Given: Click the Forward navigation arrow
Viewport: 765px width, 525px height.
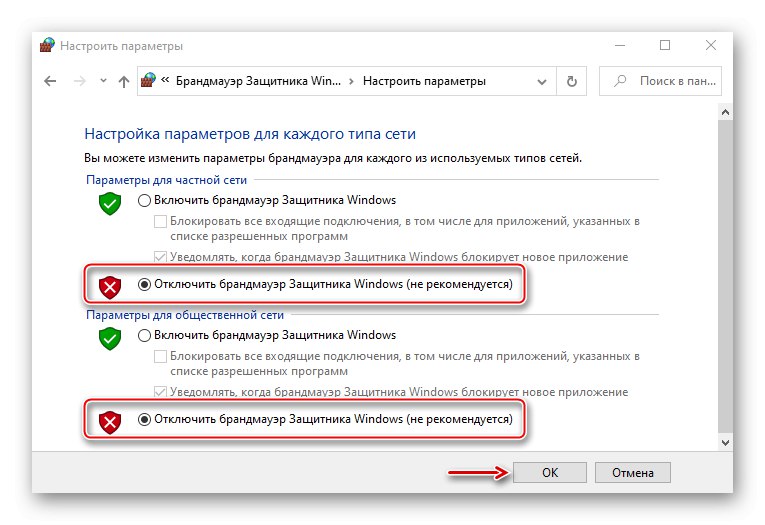Looking at the screenshot, I should [79, 81].
